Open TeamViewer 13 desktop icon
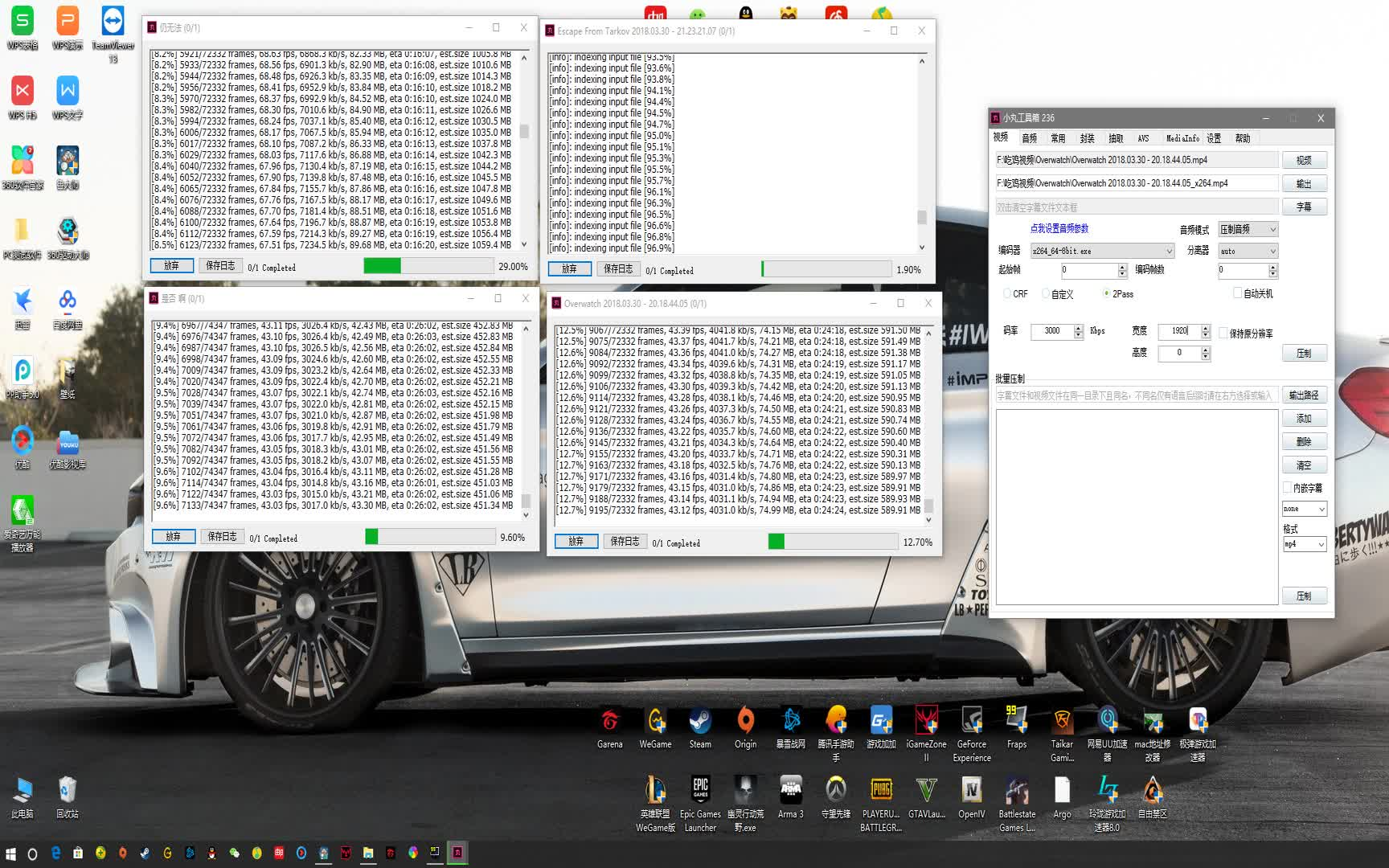This screenshot has height=868, width=1389. pyautogui.click(x=113, y=35)
